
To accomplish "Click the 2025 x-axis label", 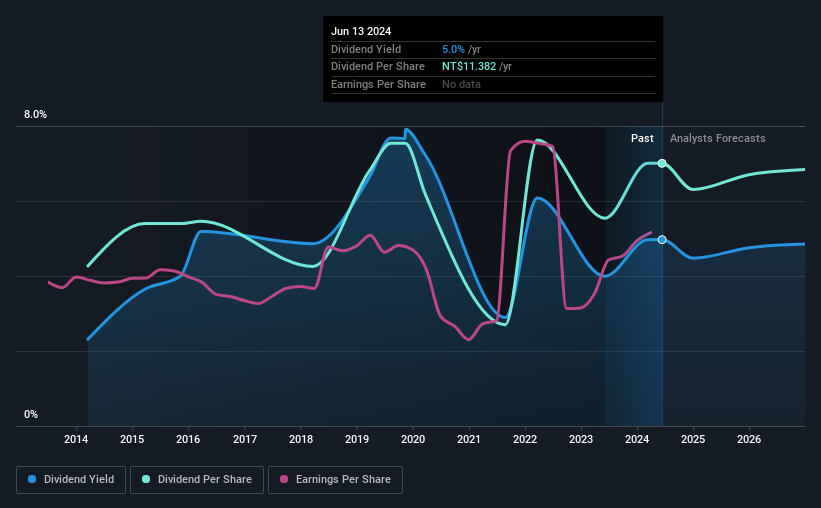I will click(693, 439).
